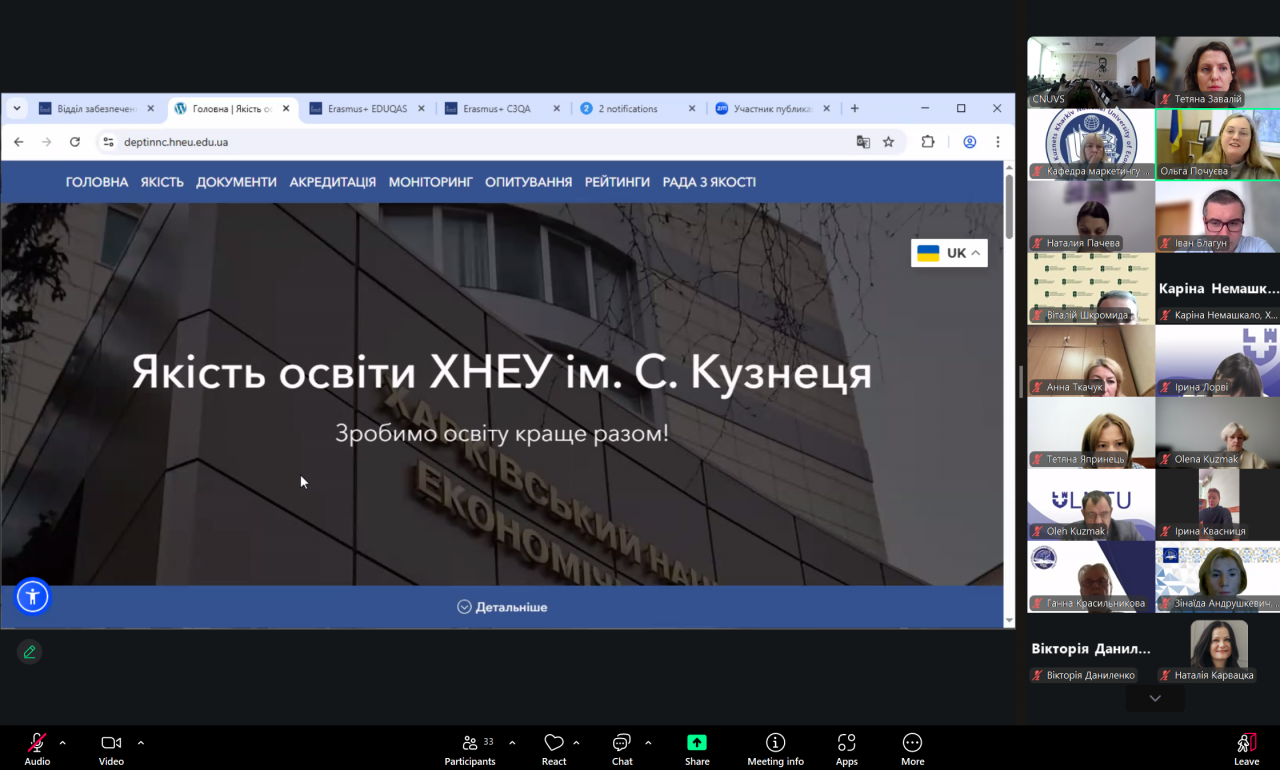
Task: Open the Participants panel icon
Action: [470, 743]
